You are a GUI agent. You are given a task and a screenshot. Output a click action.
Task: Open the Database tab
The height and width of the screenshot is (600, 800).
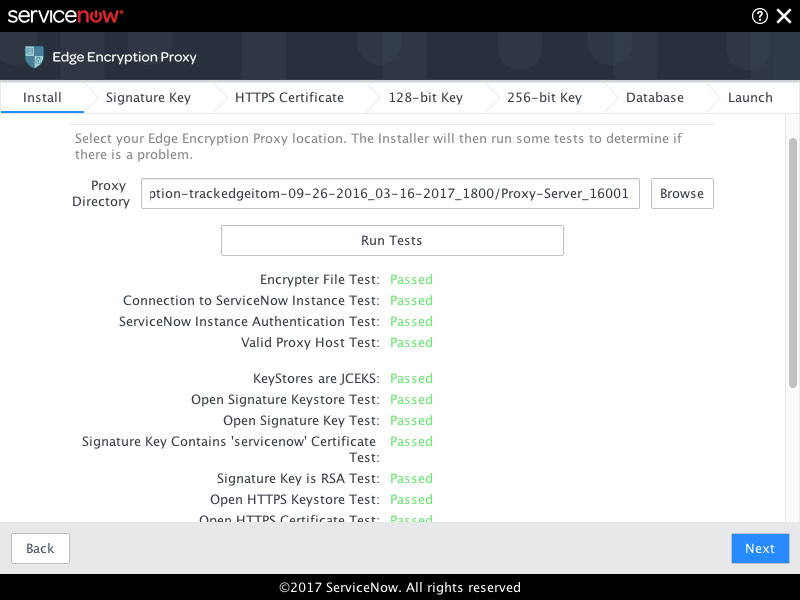(655, 97)
